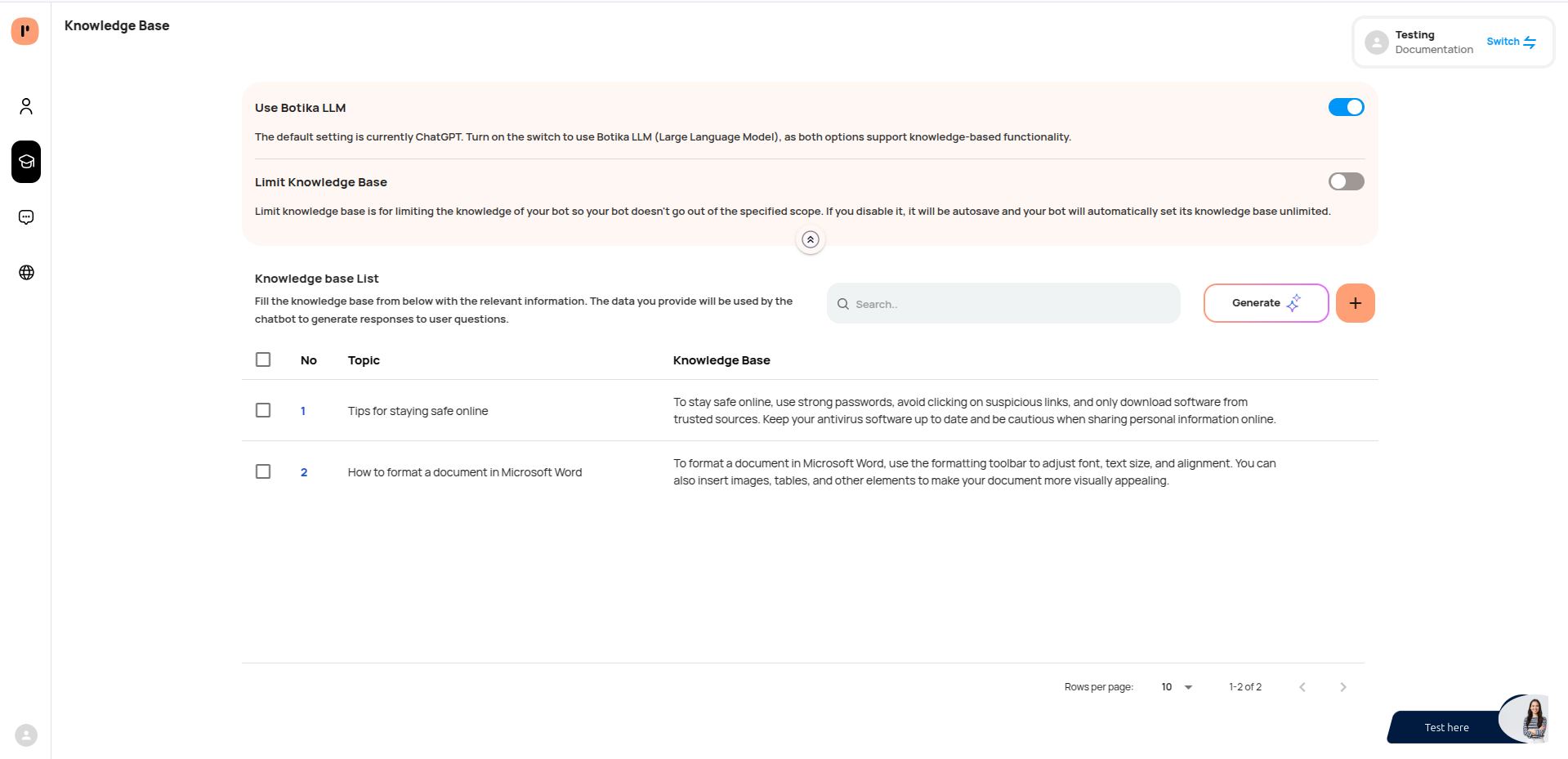
Task: Go to the previous page of results
Action: tap(1302, 687)
